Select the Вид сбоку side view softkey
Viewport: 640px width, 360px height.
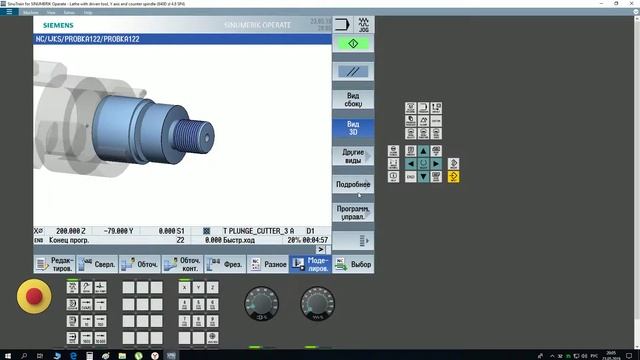tap(353, 100)
